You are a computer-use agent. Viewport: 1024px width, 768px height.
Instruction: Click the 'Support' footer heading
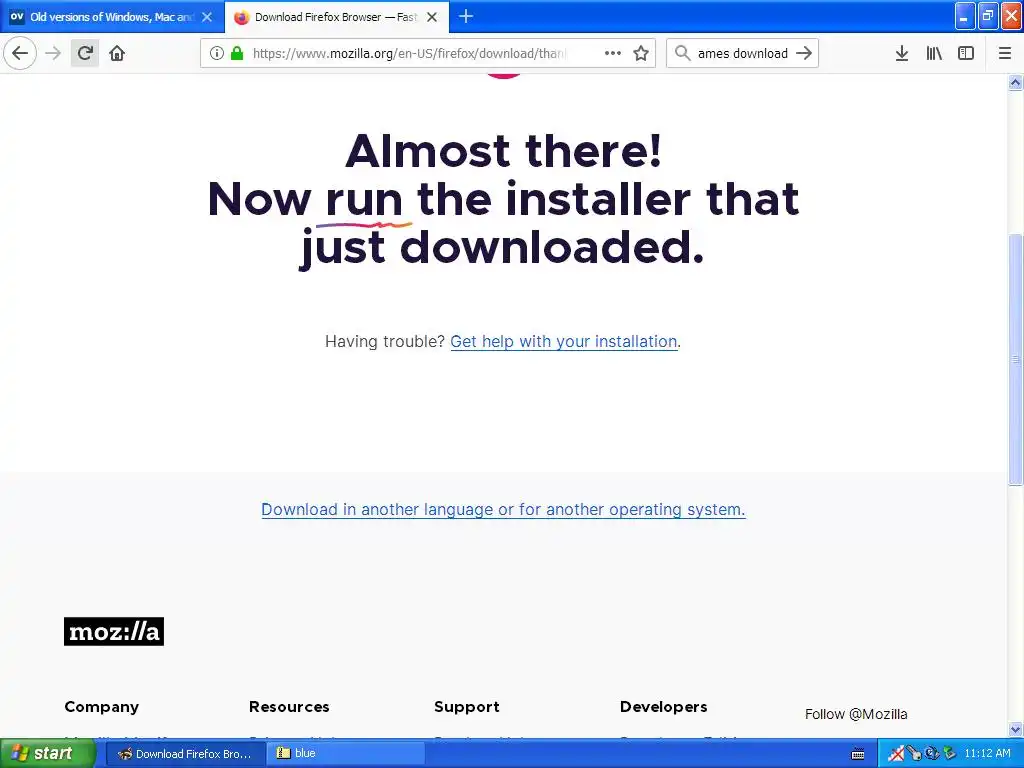pos(466,707)
